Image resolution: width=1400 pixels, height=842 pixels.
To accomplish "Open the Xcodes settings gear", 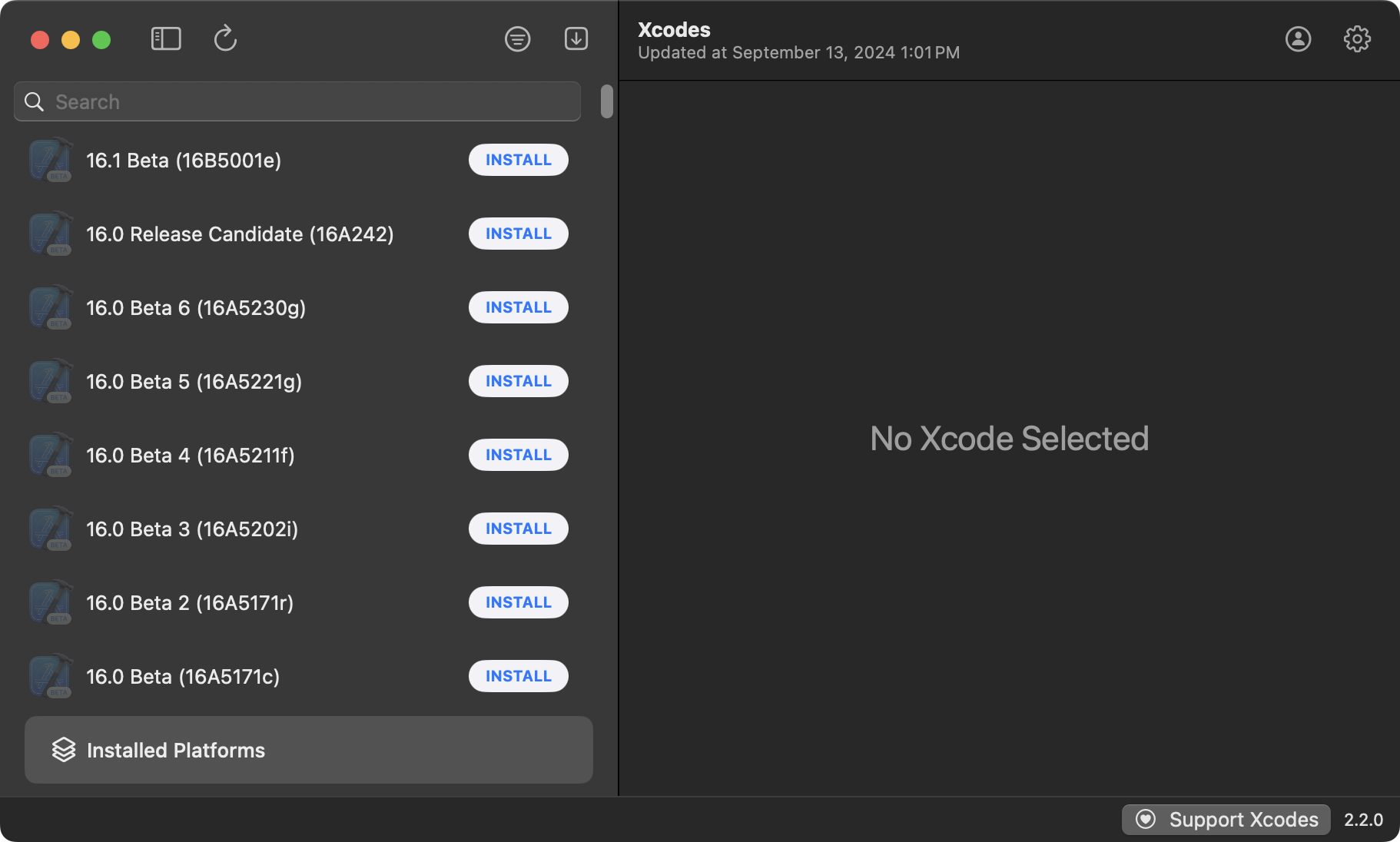I will point(1357,38).
